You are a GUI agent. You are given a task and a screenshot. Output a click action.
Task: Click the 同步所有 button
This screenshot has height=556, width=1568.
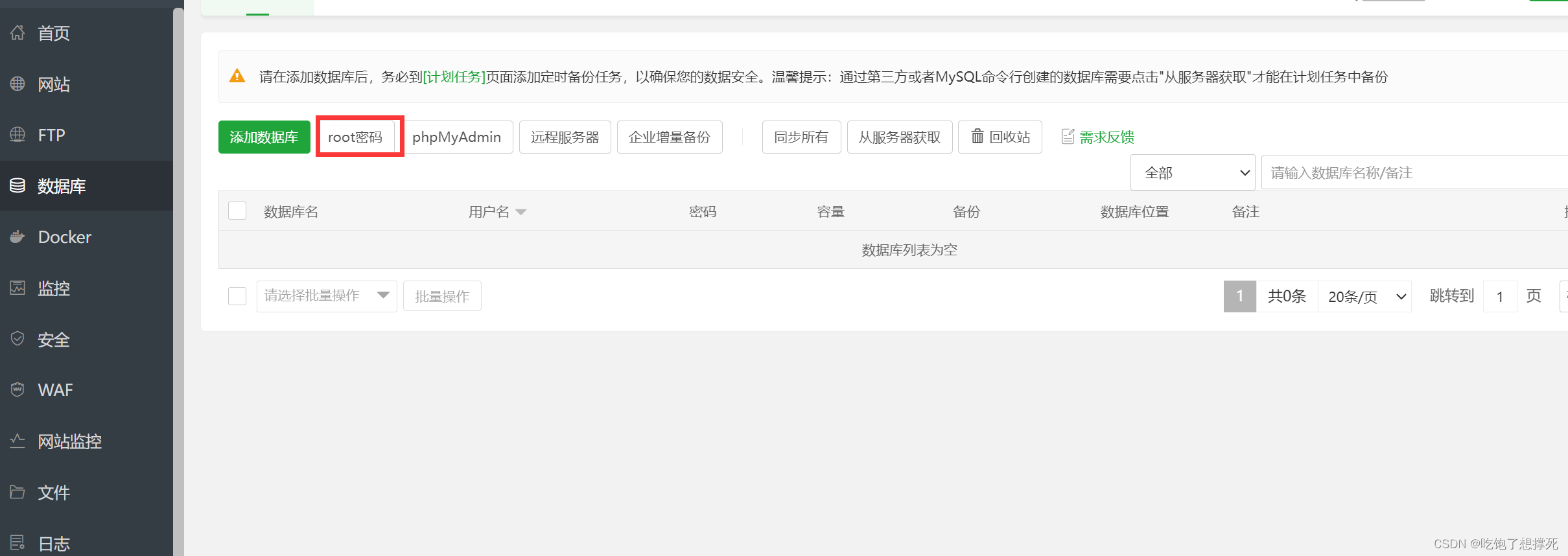click(801, 137)
